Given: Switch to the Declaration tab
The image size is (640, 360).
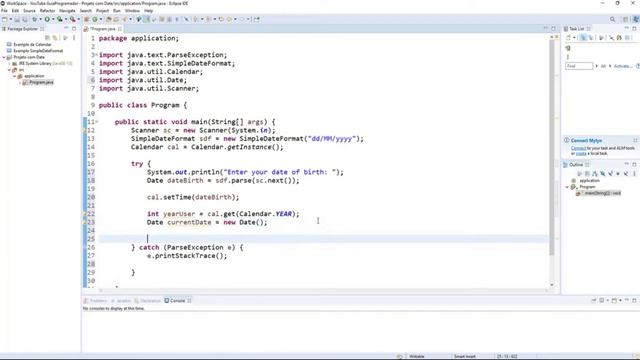Looking at the screenshot, I should (x=148, y=301).
